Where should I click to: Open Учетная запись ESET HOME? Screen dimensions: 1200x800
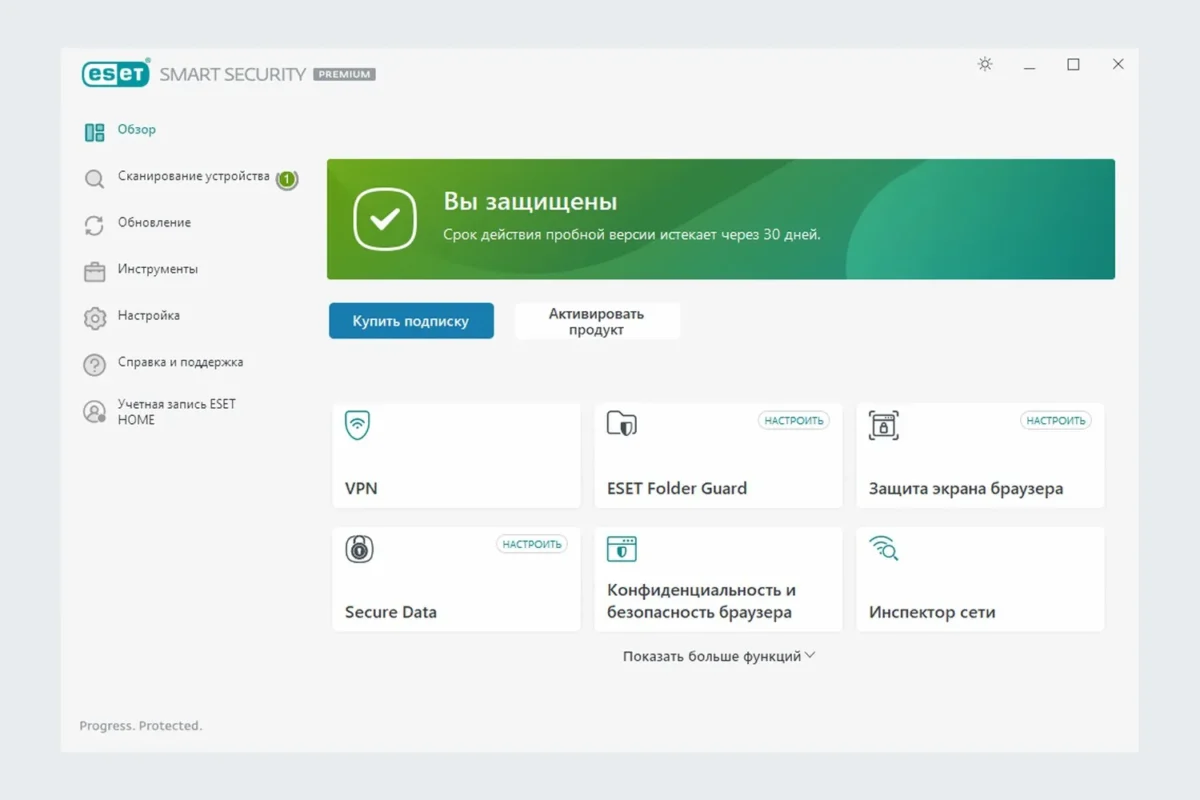(x=177, y=412)
